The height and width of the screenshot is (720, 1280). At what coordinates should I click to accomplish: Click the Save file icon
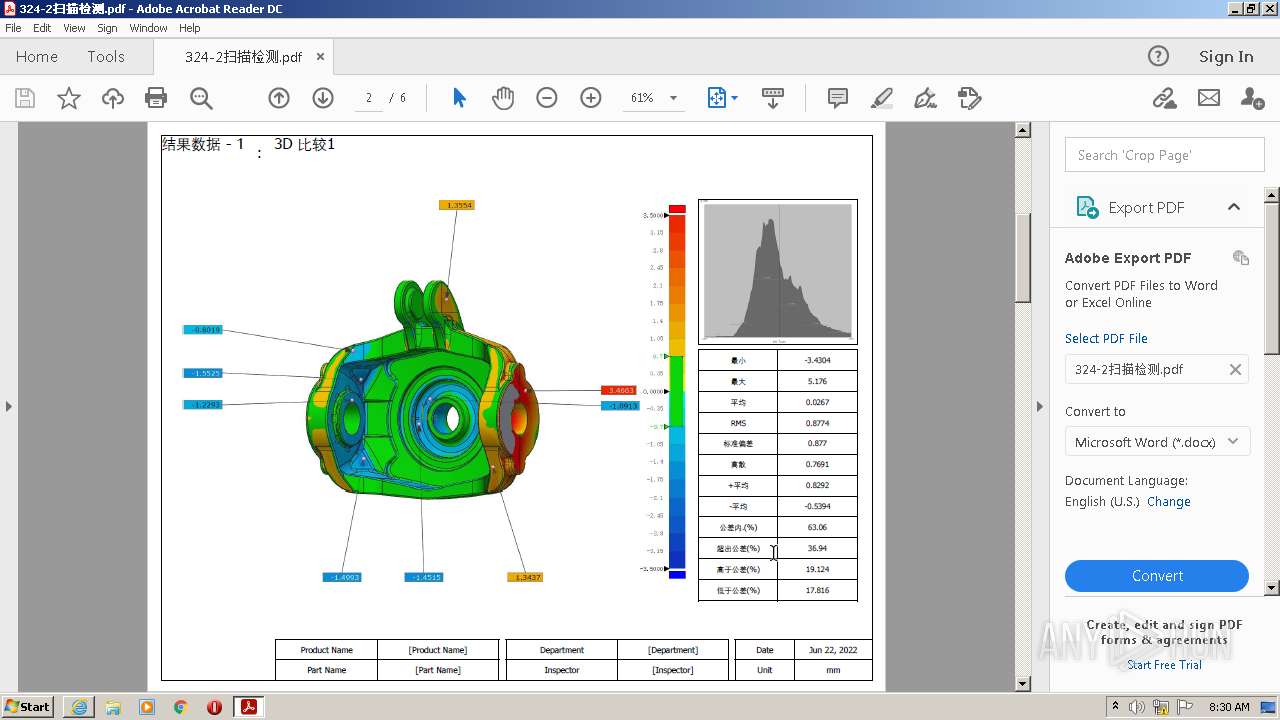click(25, 98)
